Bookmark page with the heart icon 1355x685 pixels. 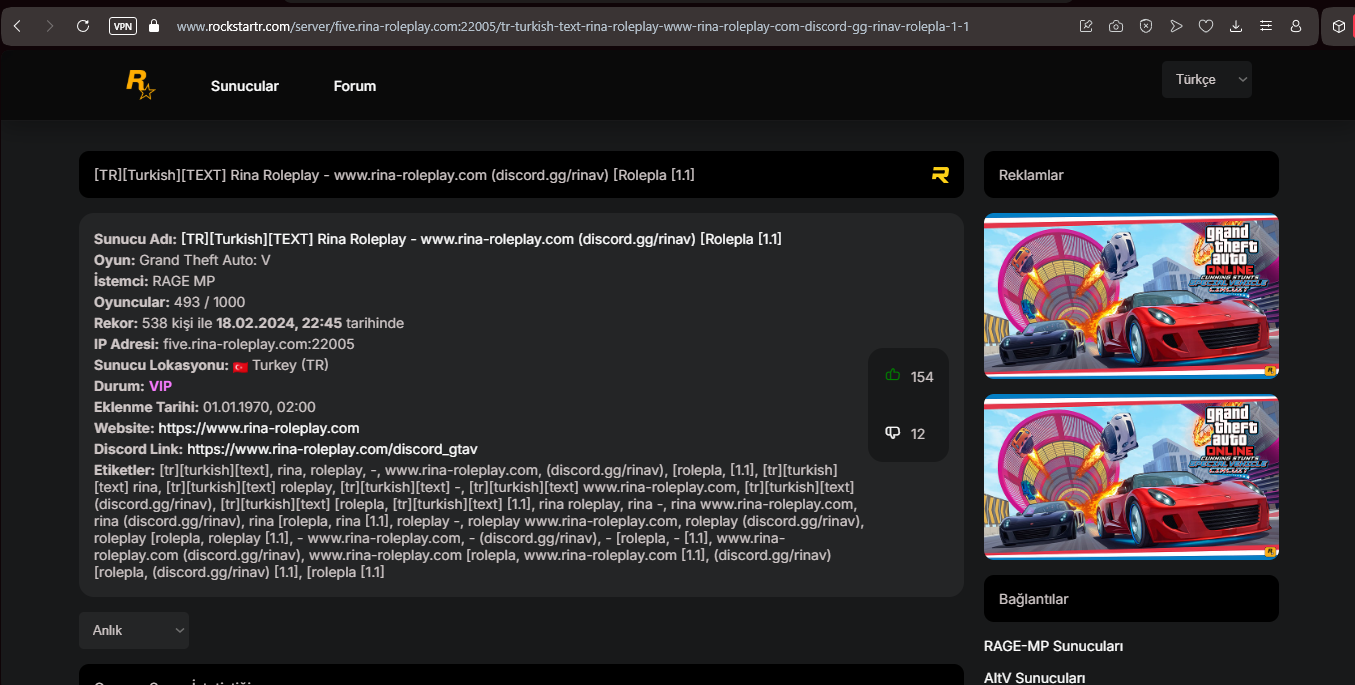(x=1206, y=26)
